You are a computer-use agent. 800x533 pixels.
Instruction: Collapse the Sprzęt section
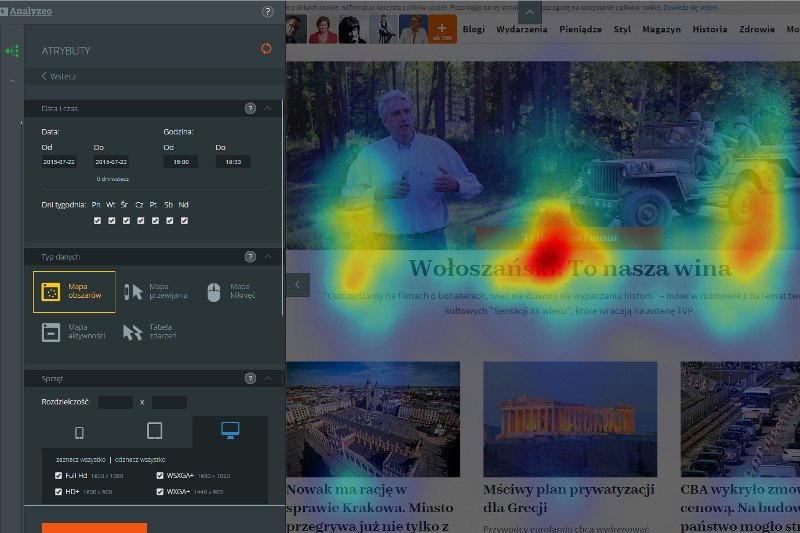pyautogui.click(x=268, y=378)
